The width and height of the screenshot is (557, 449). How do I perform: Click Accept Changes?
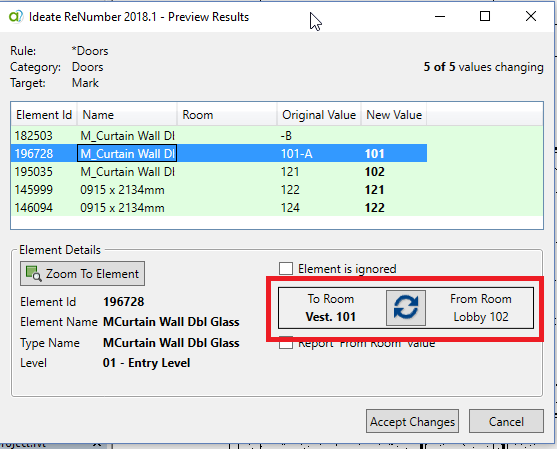(412, 421)
